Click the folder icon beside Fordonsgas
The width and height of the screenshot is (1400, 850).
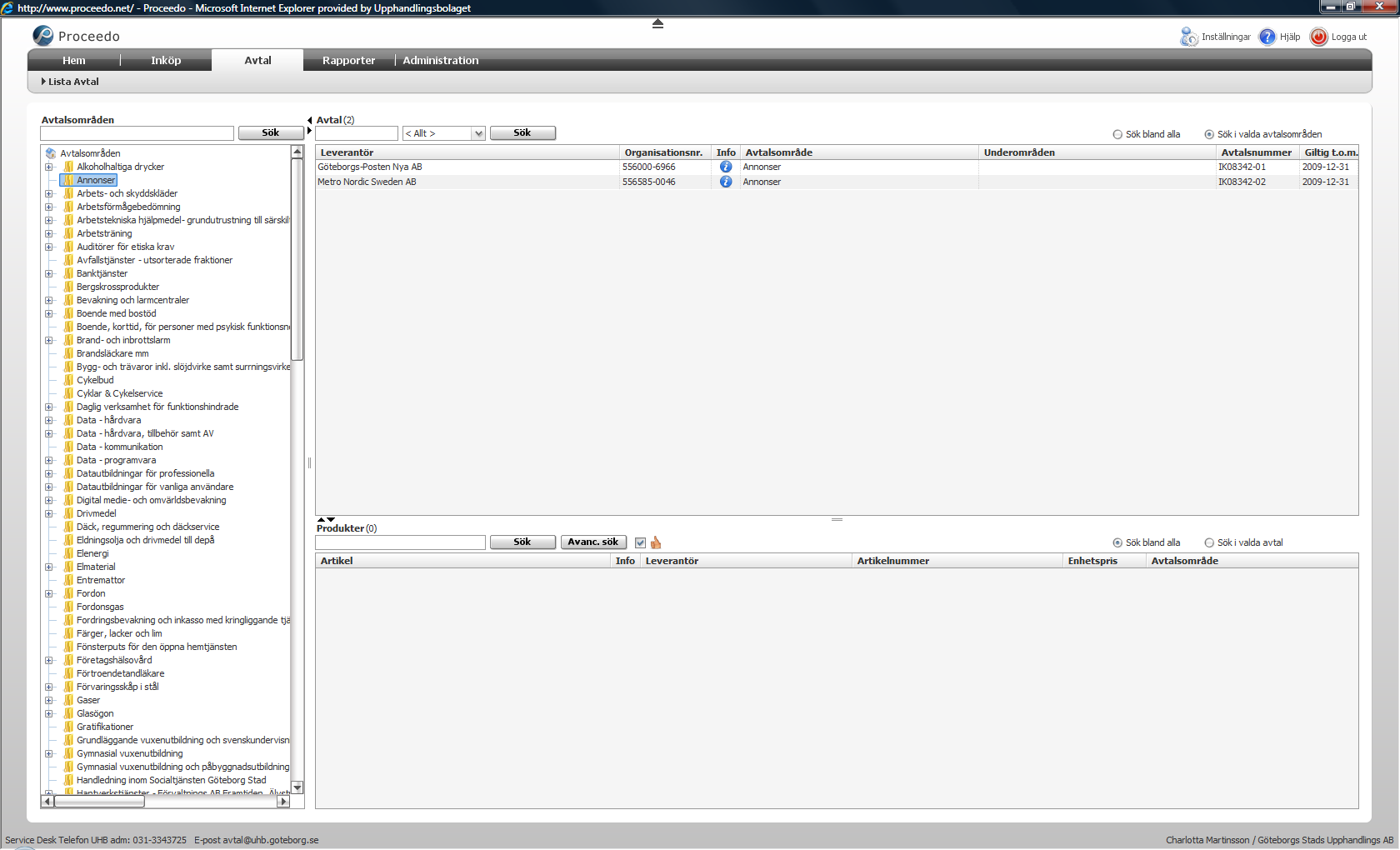68,607
